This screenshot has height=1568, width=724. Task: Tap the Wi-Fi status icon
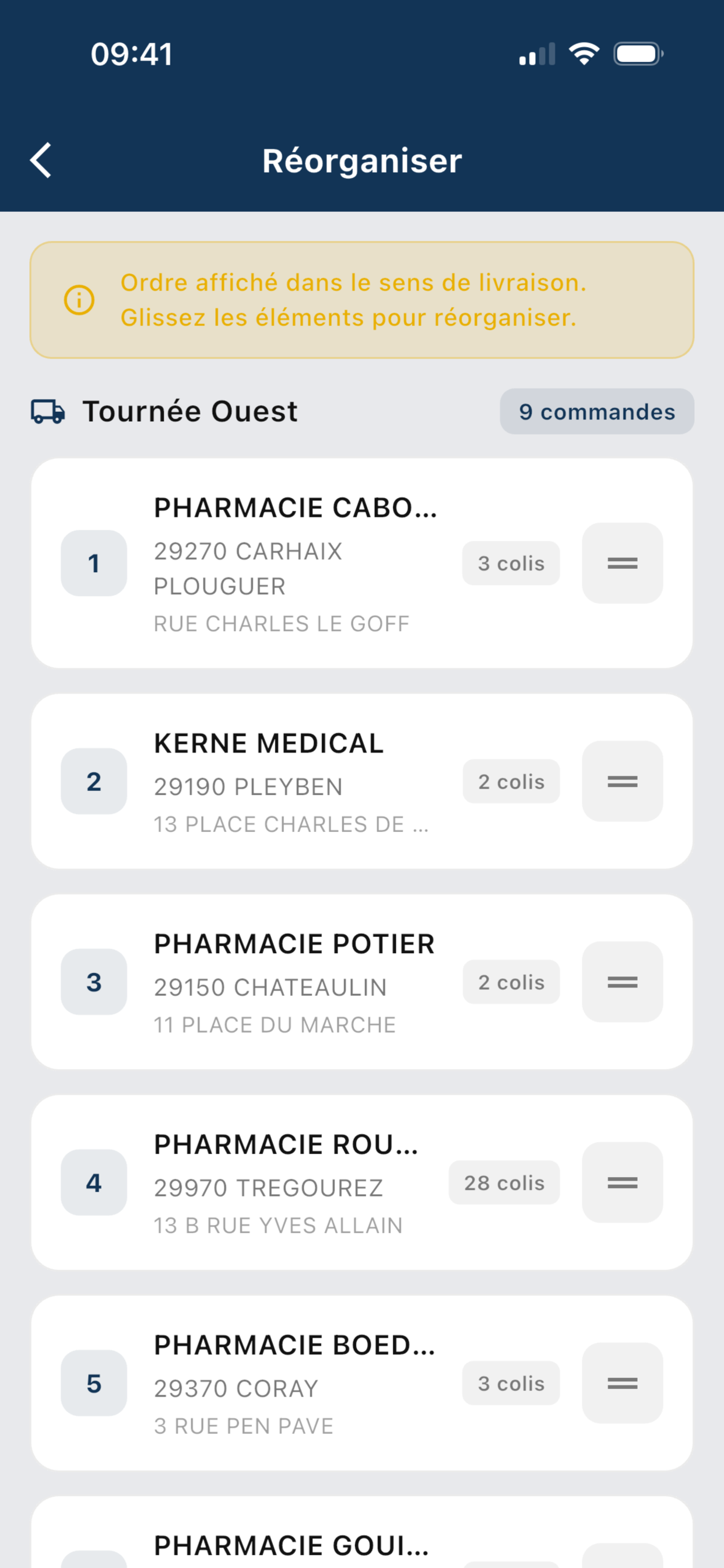point(584,54)
